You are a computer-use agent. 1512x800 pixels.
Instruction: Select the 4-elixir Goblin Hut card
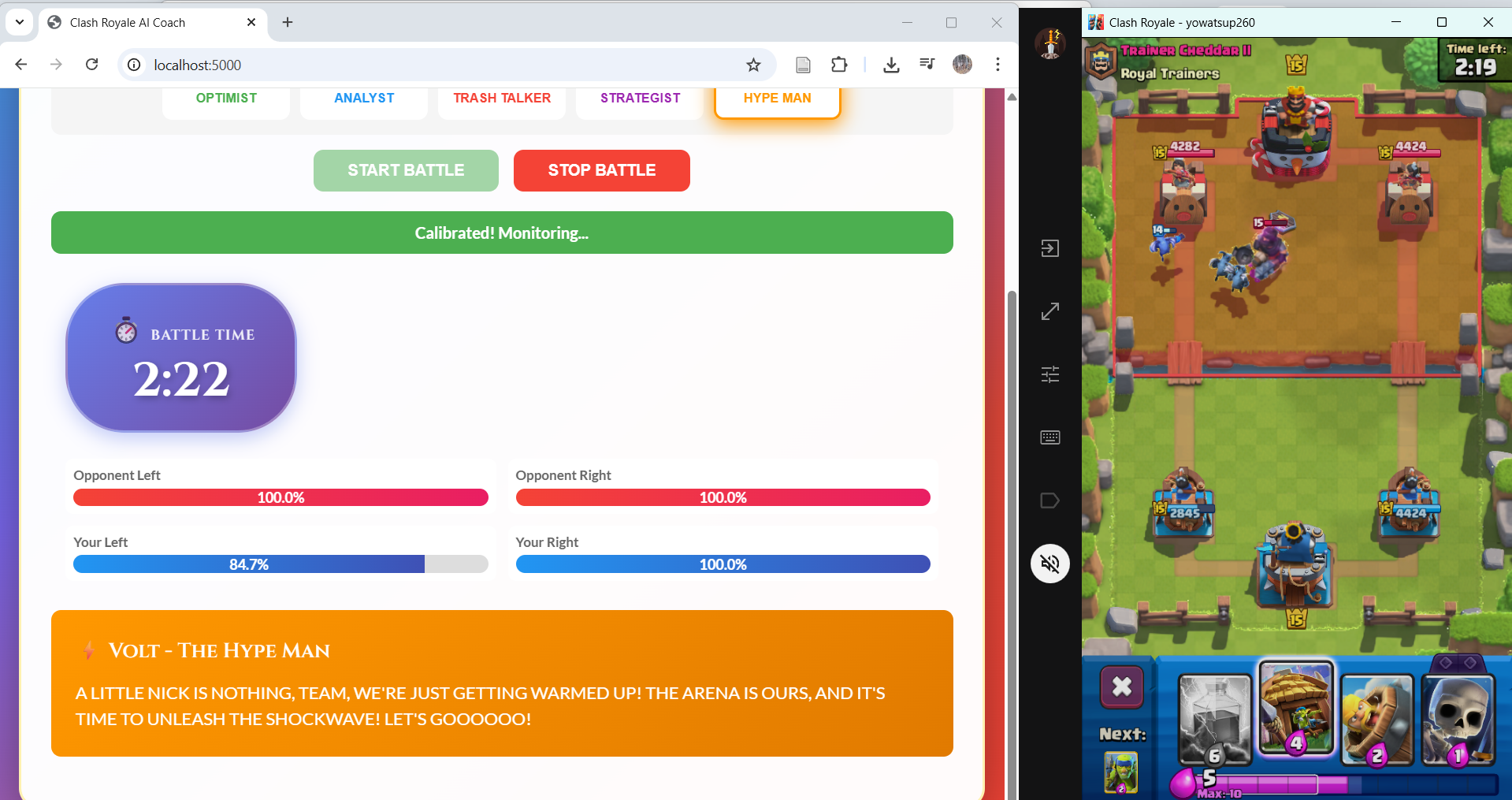[1296, 709]
